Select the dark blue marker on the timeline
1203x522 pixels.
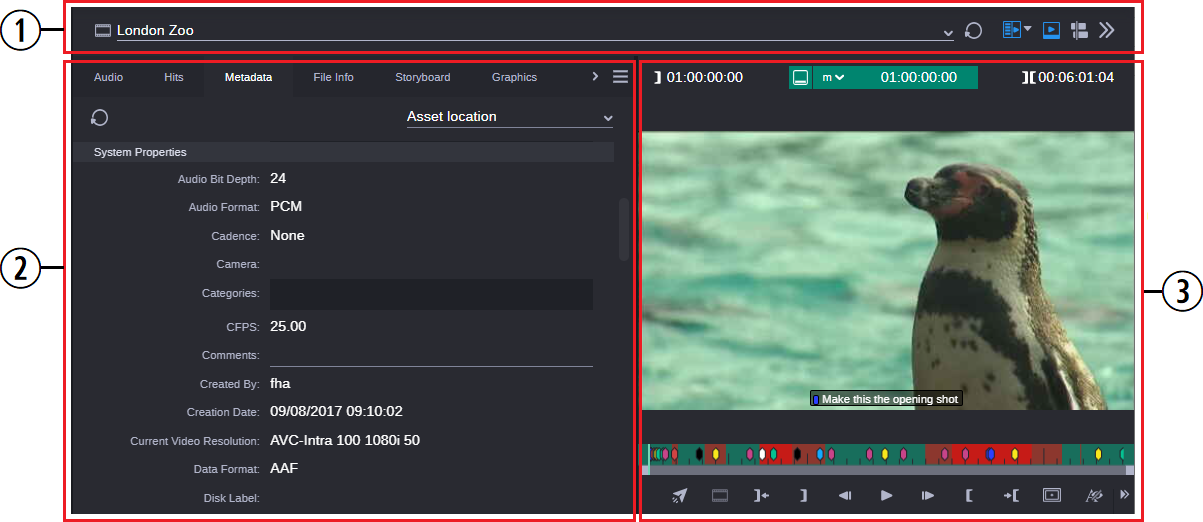(x=990, y=454)
